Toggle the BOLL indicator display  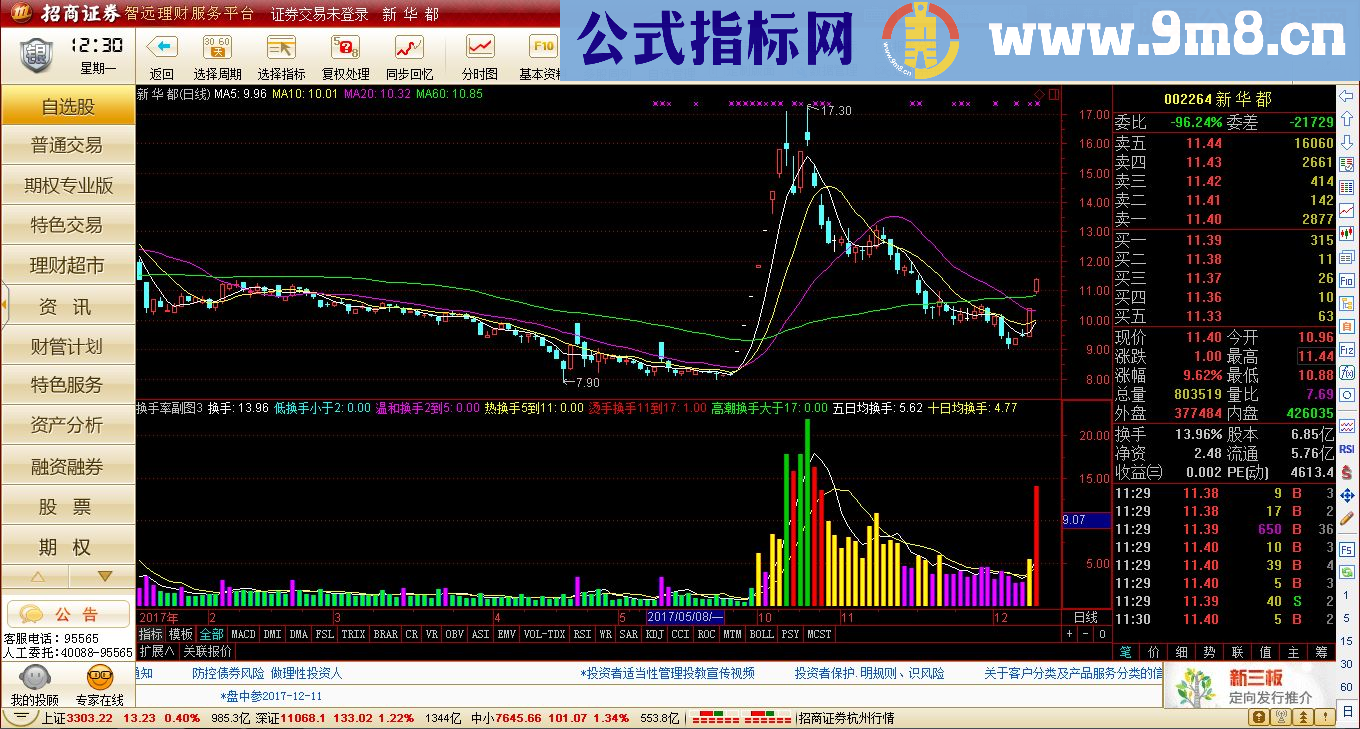tap(764, 633)
